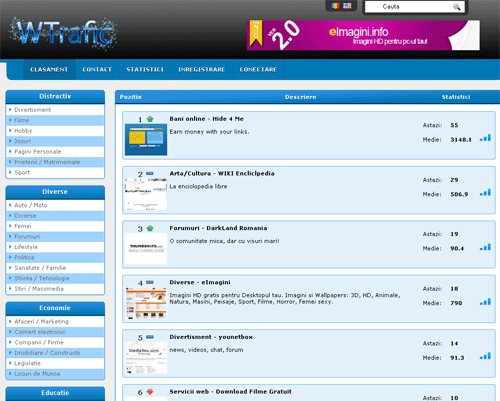The height and width of the screenshot is (401, 500).
Task: Click the blue unchanged icon at position 5
Action: pyautogui.click(x=150, y=337)
